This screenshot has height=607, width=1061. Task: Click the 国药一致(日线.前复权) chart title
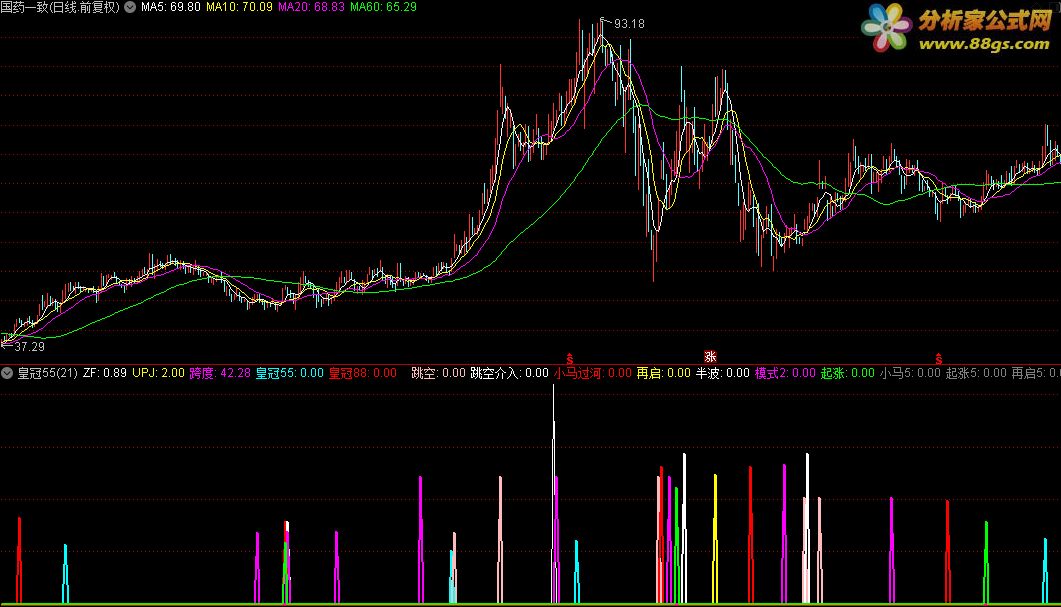pos(60,7)
